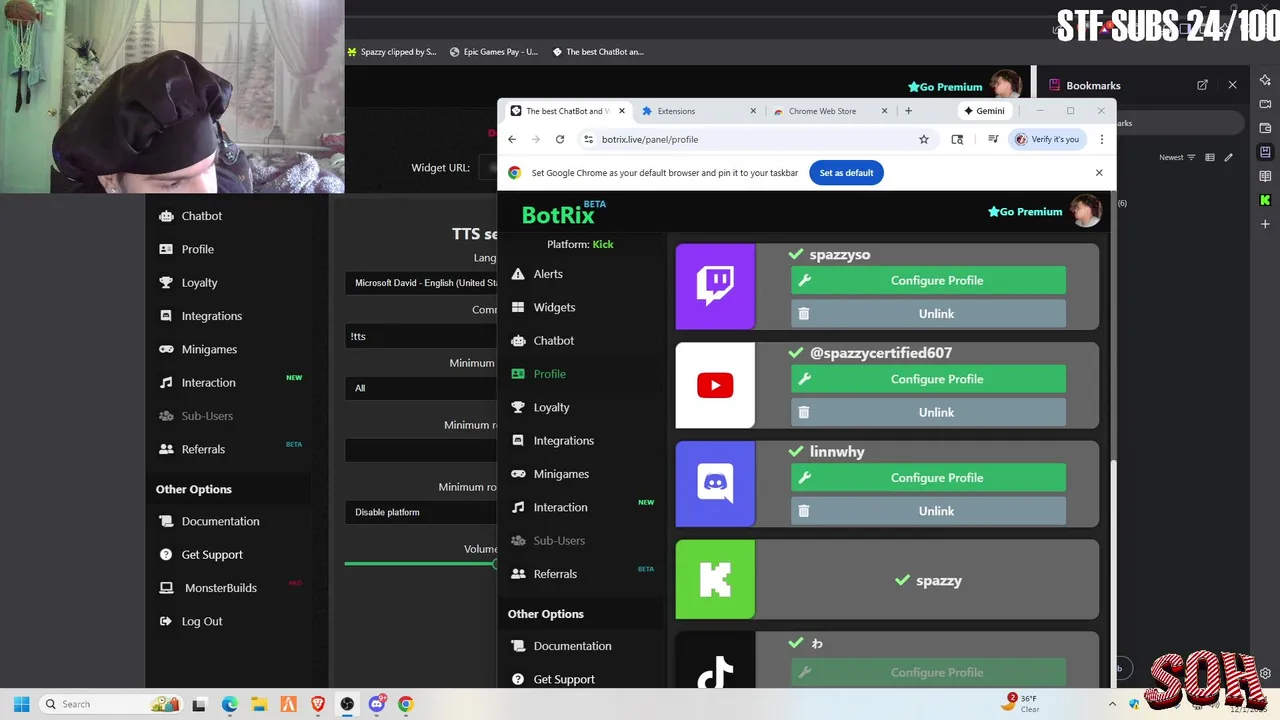Switch to 'Spazzy clipped by' tab
Viewport: 1280px width, 720px height.
coord(392,52)
